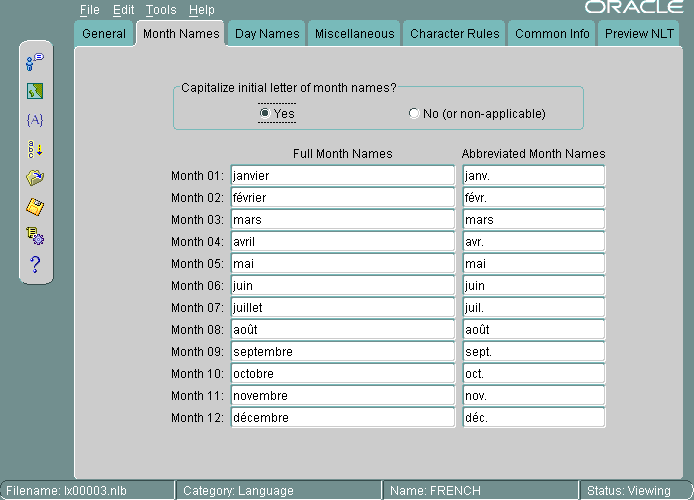The image size is (694, 500).
Task: Open the Tools menu
Action: pyautogui.click(x=160, y=10)
